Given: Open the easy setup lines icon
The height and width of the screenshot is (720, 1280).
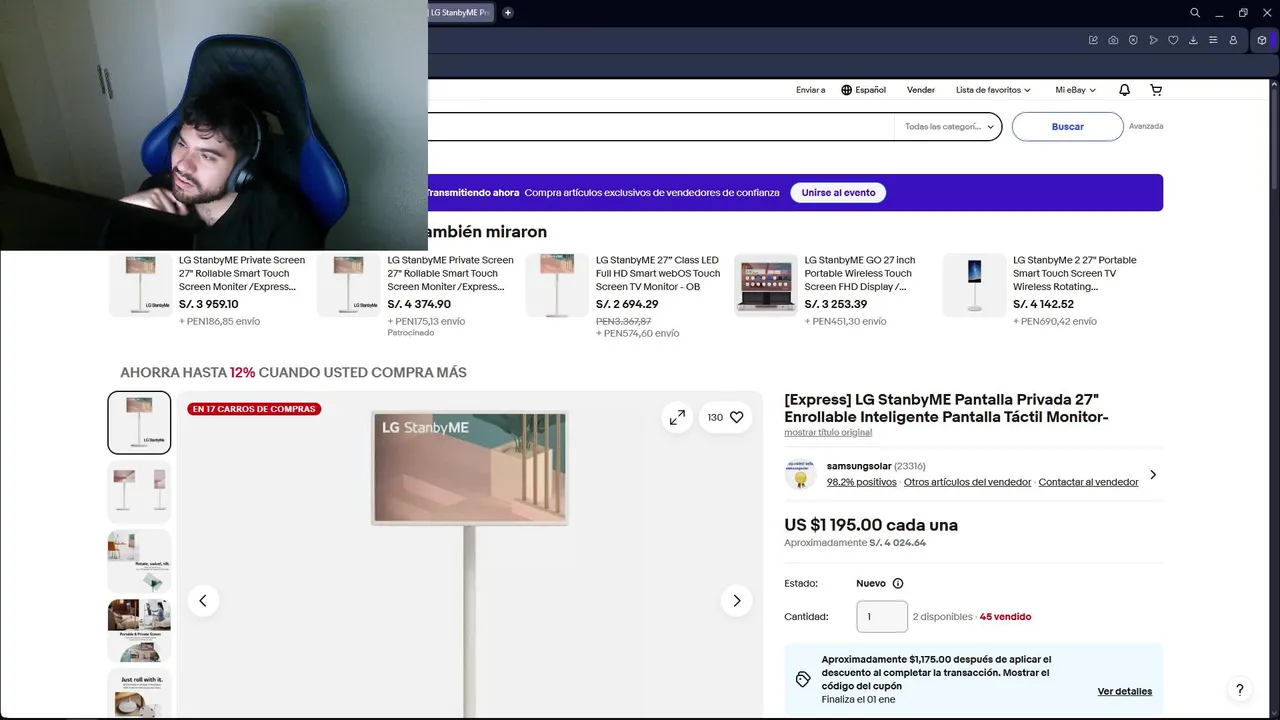Looking at the screenshot, I should pos(1213,40).
